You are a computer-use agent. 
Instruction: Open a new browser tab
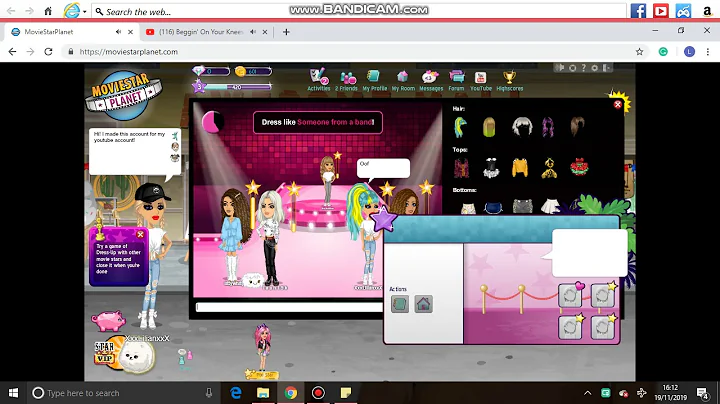[286, 32]
